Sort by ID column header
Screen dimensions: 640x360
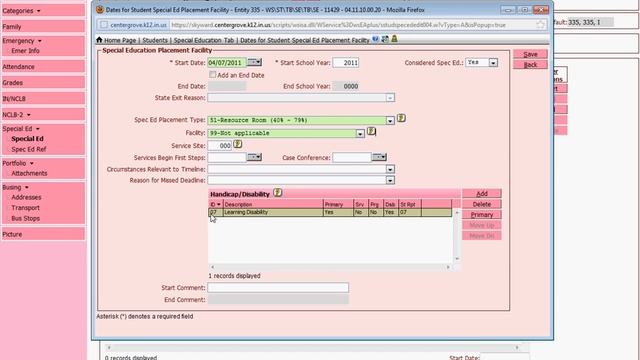pyautogui.click(x=216, y=204)
